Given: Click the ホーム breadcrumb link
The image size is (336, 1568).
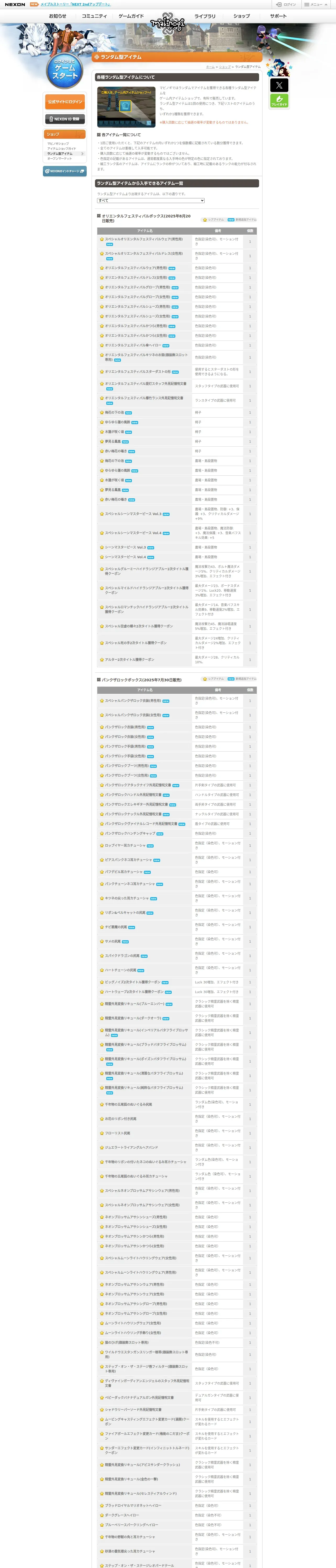Looking at the screenshot, I should 210,67.
